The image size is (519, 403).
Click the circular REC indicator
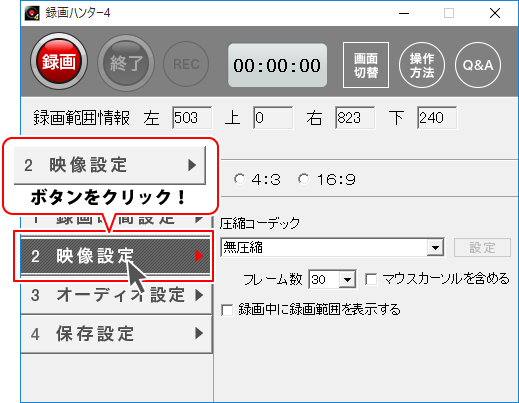click(x=186, y=64)
